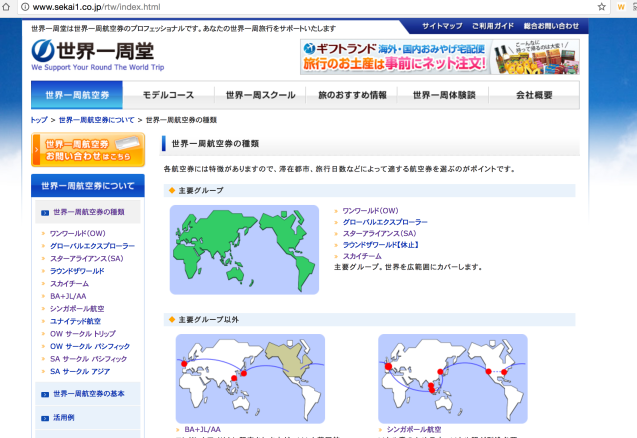Image resolution: width=637 pixels, height=438 pixels.
Task: Click the green world map image
Action: click(x=244, y=249)
